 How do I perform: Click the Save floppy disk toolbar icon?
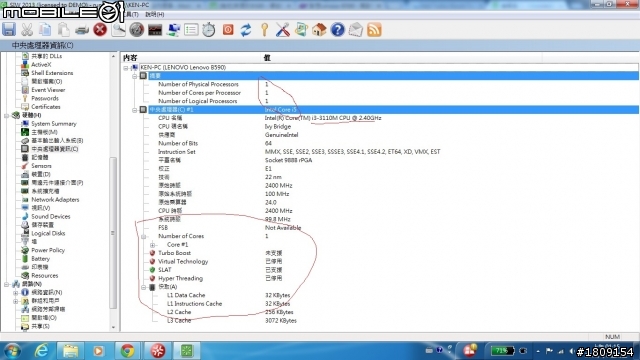(x=9, y=30)
